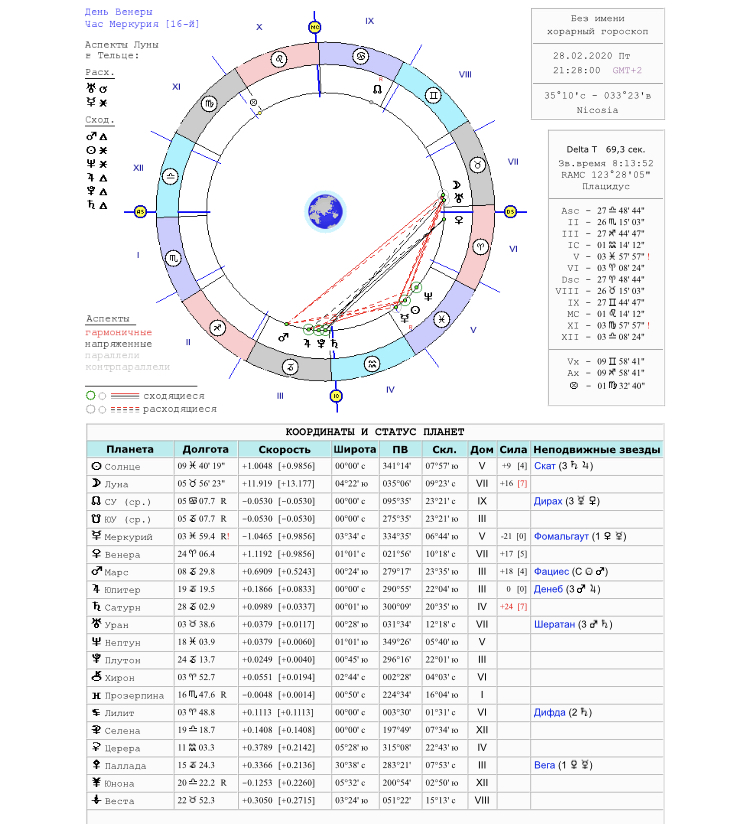This screenshot has height=824, width=750.
Task: Click the 'Сила' column header
Action: [513, 449]
